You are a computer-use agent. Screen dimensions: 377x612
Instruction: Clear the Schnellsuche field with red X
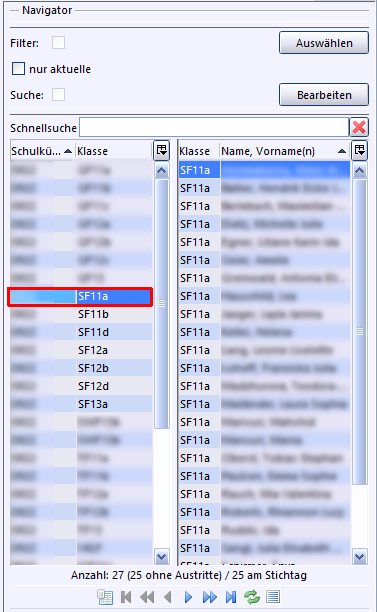(x=359, y=127)
